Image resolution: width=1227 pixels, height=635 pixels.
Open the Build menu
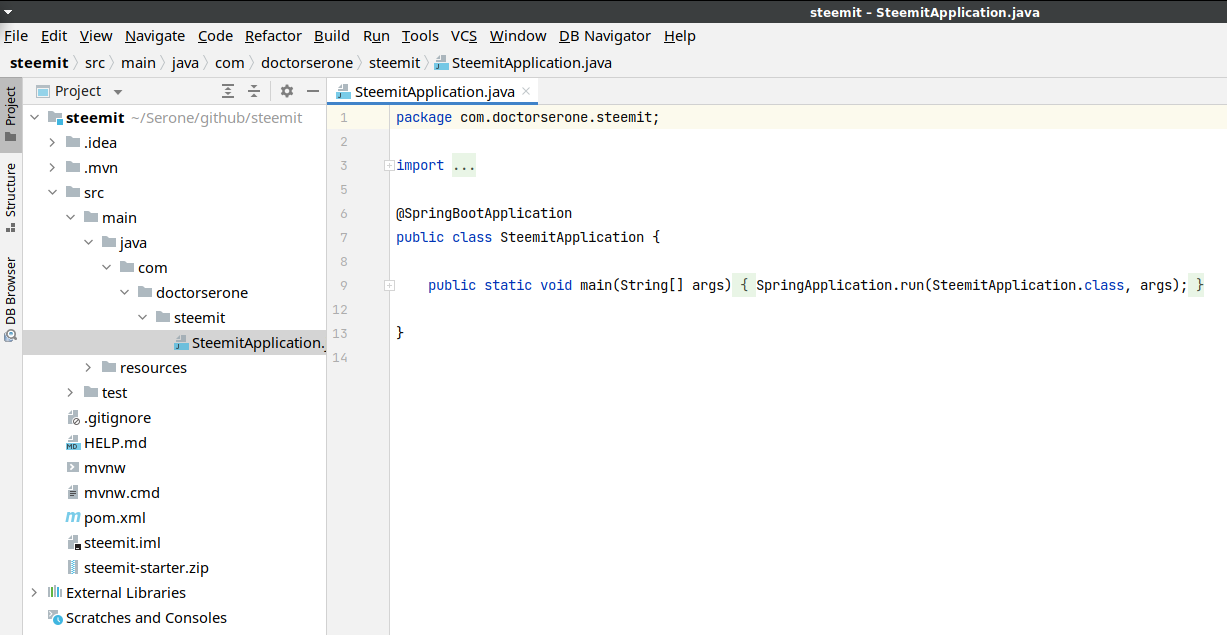tap(332, 36)
